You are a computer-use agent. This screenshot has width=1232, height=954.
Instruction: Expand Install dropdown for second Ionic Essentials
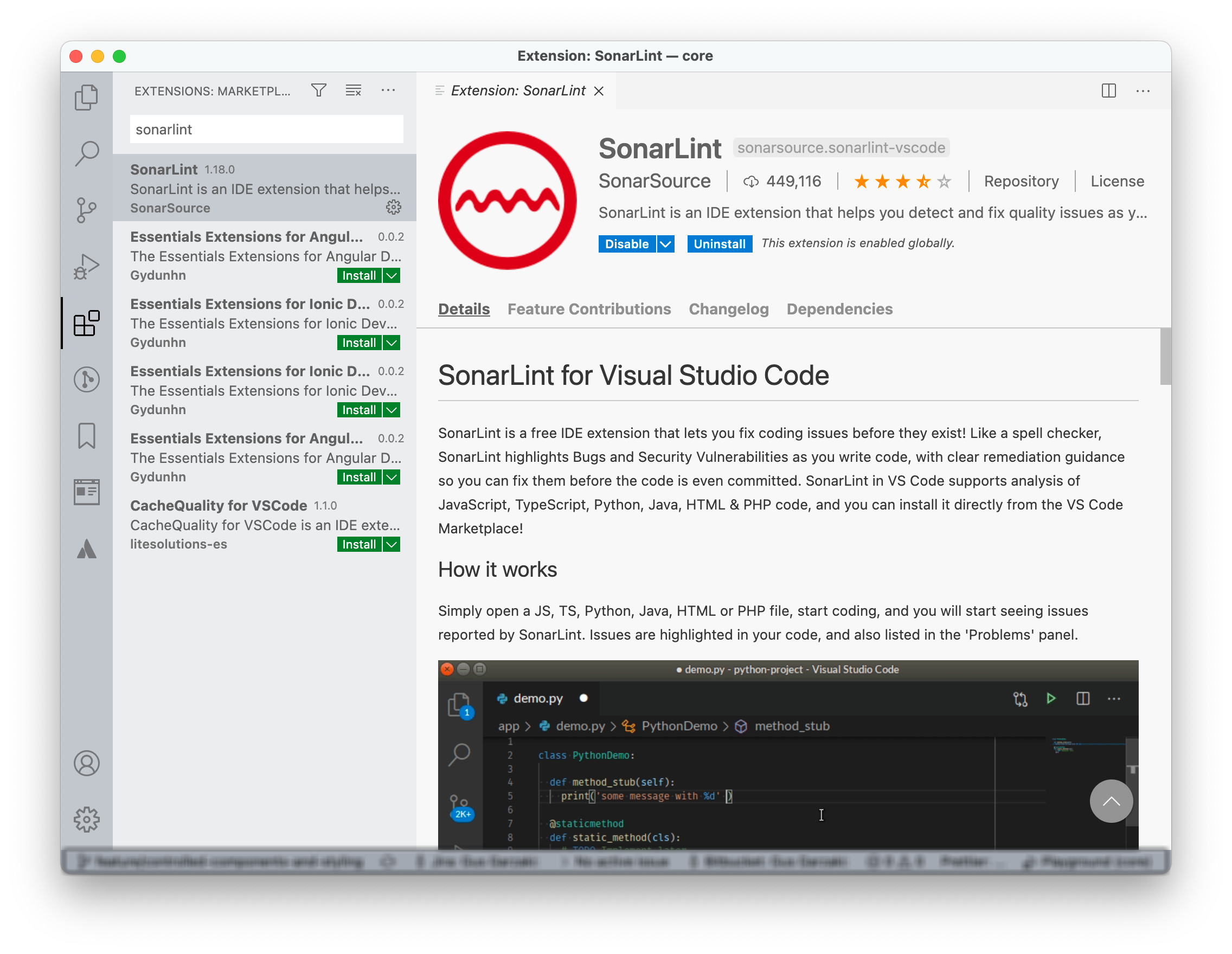(392, 409)
